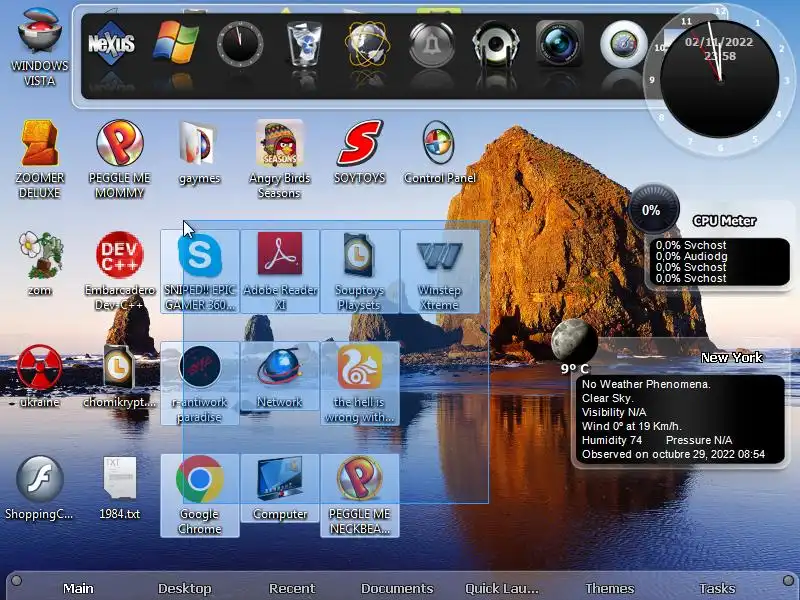The width and height of the screenshot is (800, 600).
Task: Click 'Wind 0º at 19 Km/h.' line
Action: [631, 426]
